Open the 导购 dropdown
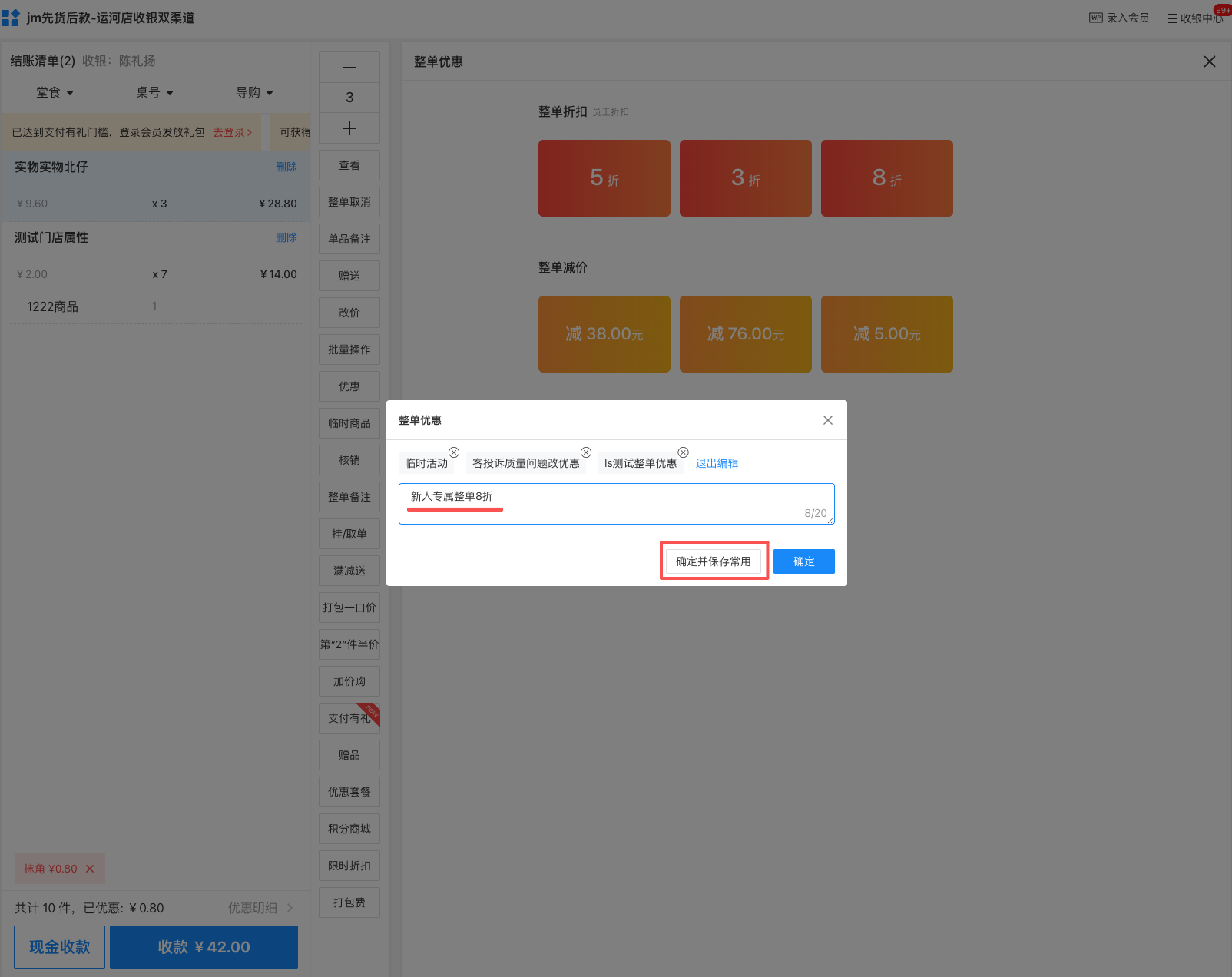 point(254,93)
